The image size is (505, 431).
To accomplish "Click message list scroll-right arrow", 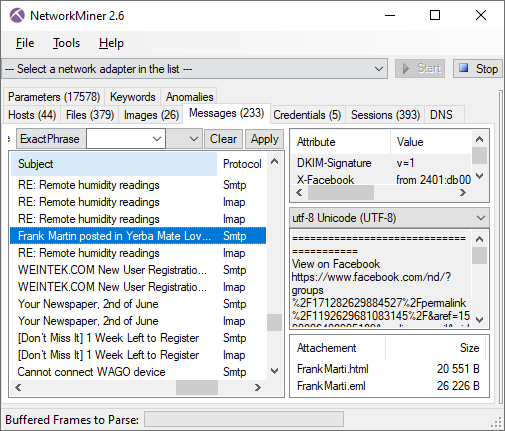I will pyautogui.click(x=258, y=387).
